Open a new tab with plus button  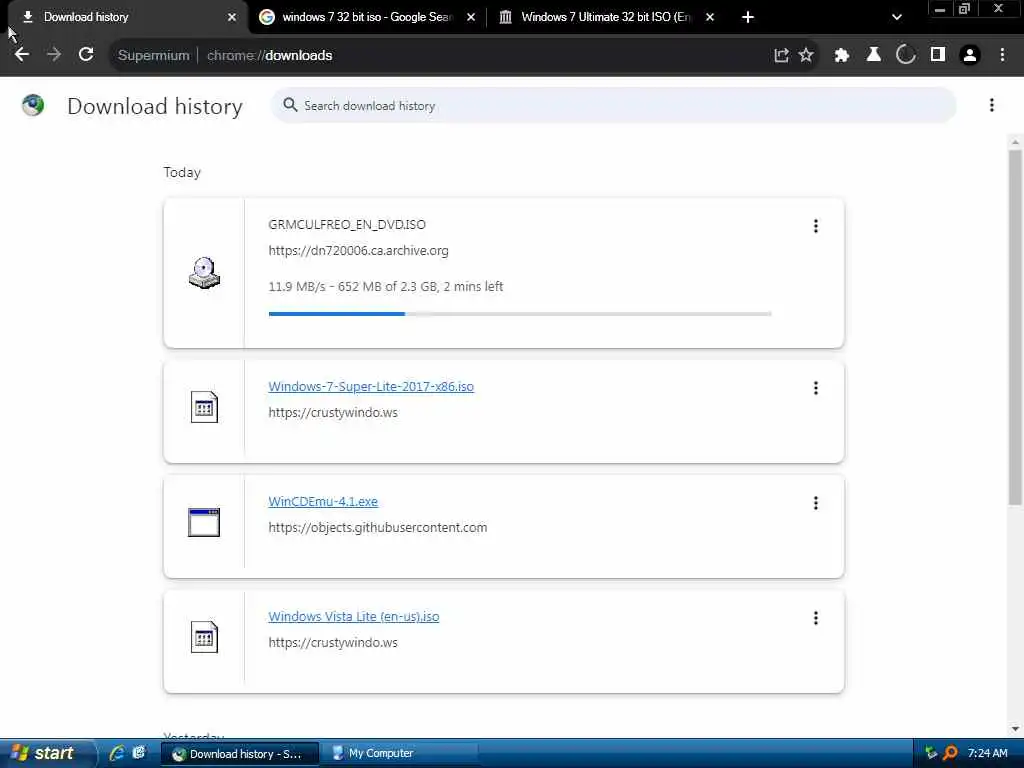(x=748, y=17)
